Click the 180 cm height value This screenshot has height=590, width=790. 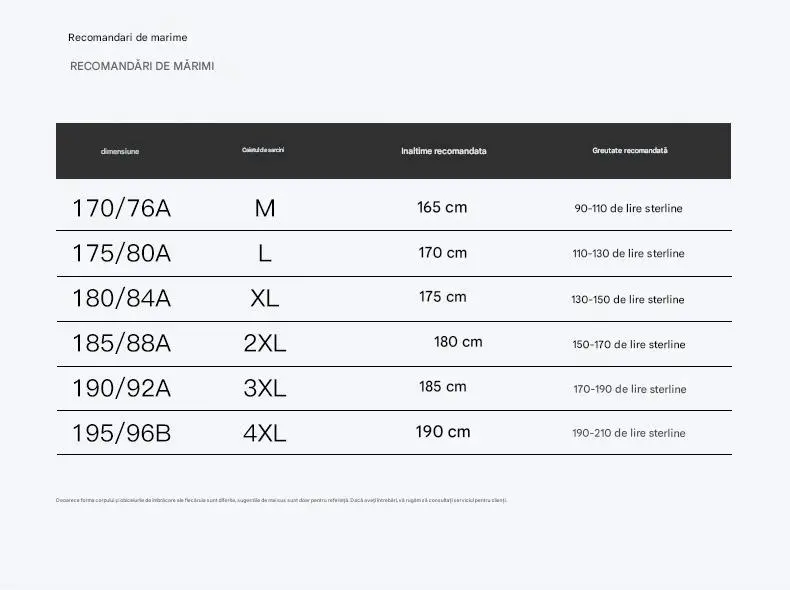tap(458, 342)
